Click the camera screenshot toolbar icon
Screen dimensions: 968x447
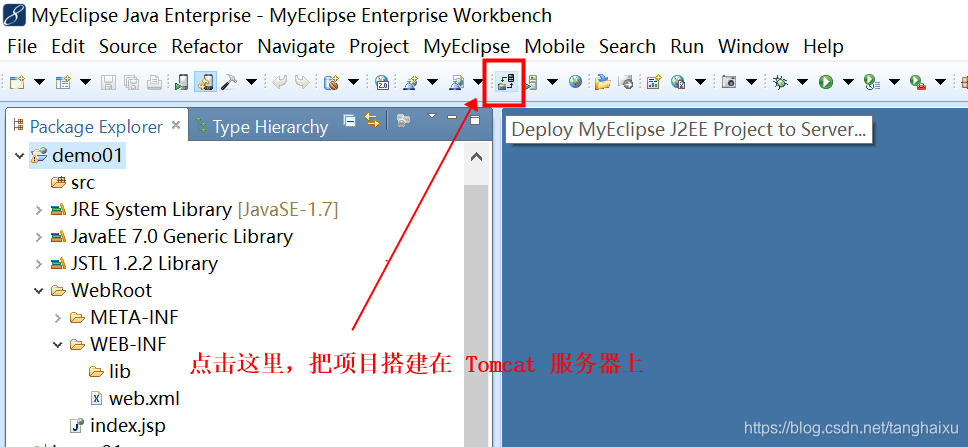coord(729,81)
